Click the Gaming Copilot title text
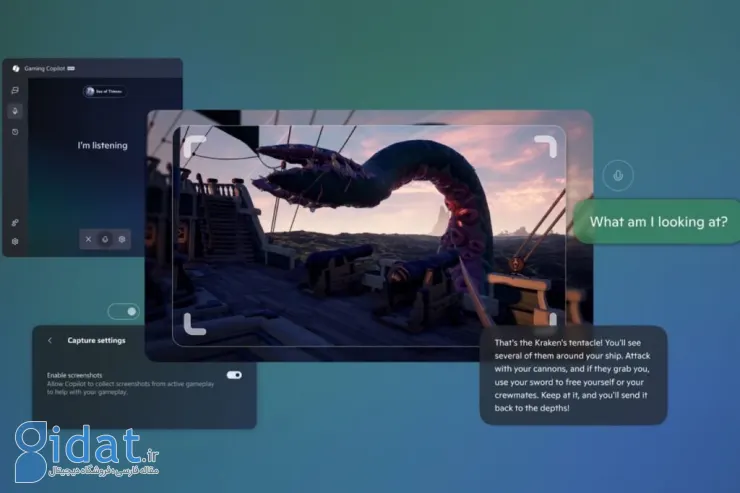The image size is (740, 493). [x=45, y=68]
